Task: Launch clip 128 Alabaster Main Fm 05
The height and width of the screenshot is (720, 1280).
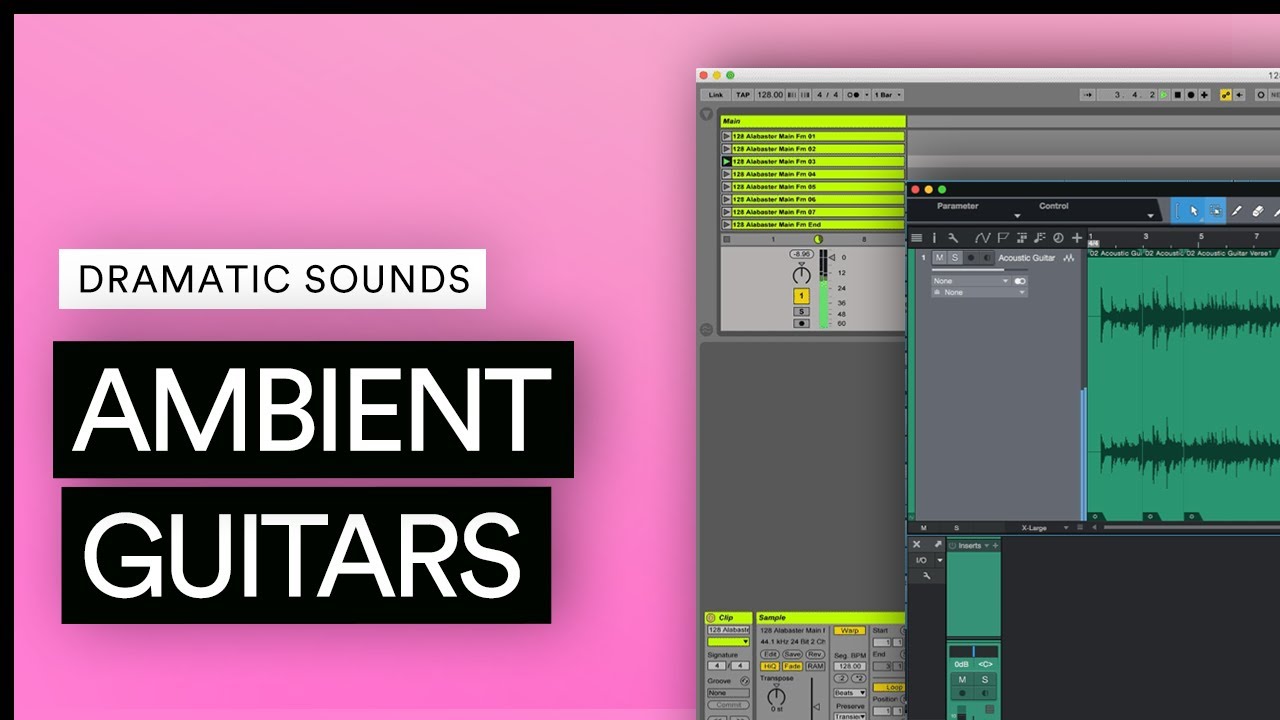Action: [726, 187]
